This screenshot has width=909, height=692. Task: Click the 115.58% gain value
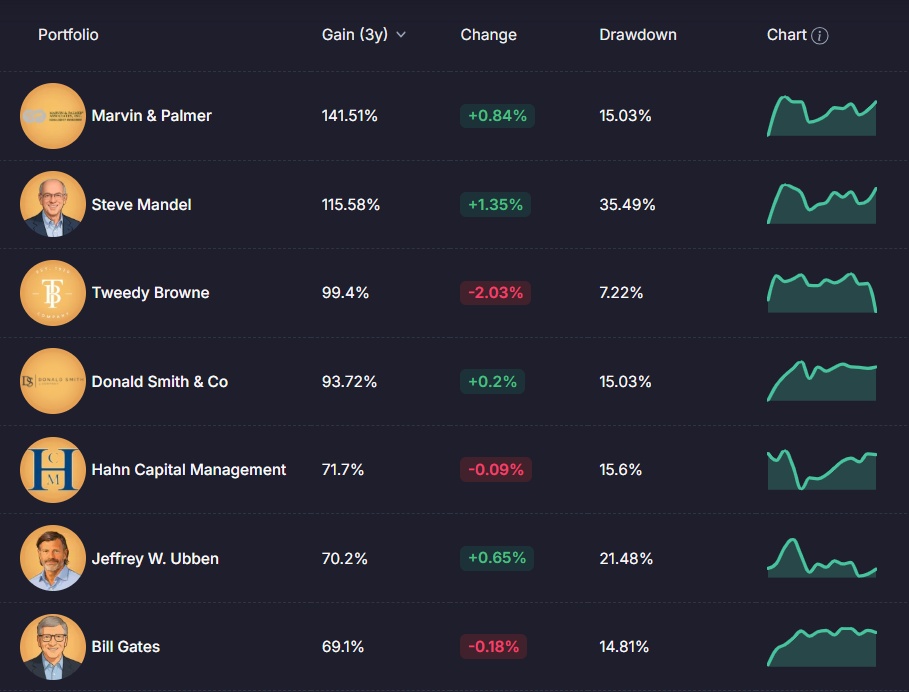(x=351, y=205)
